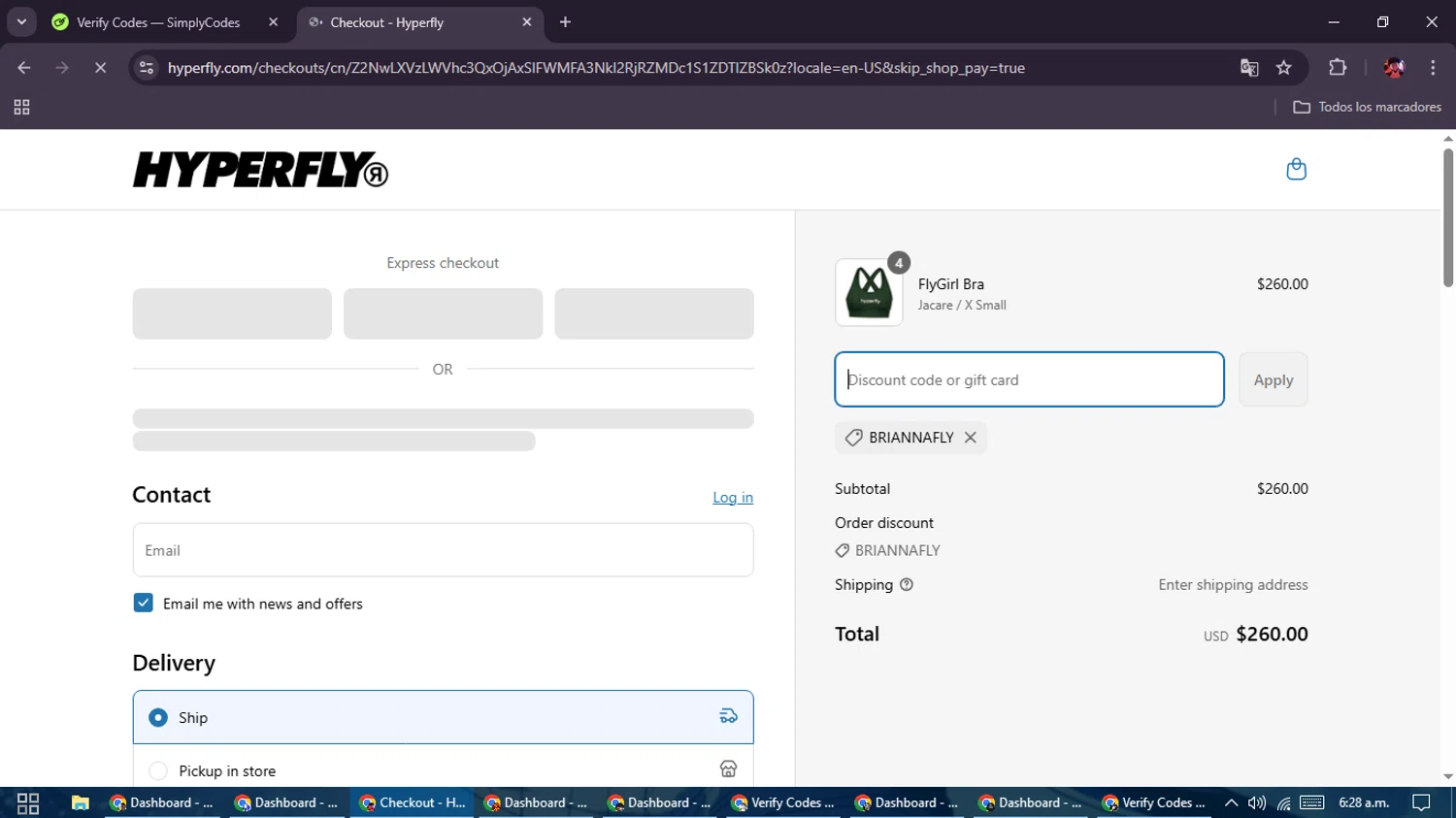Click the shipping info help icon
The height and width of the screenshot is (818, 1456).
907,585
